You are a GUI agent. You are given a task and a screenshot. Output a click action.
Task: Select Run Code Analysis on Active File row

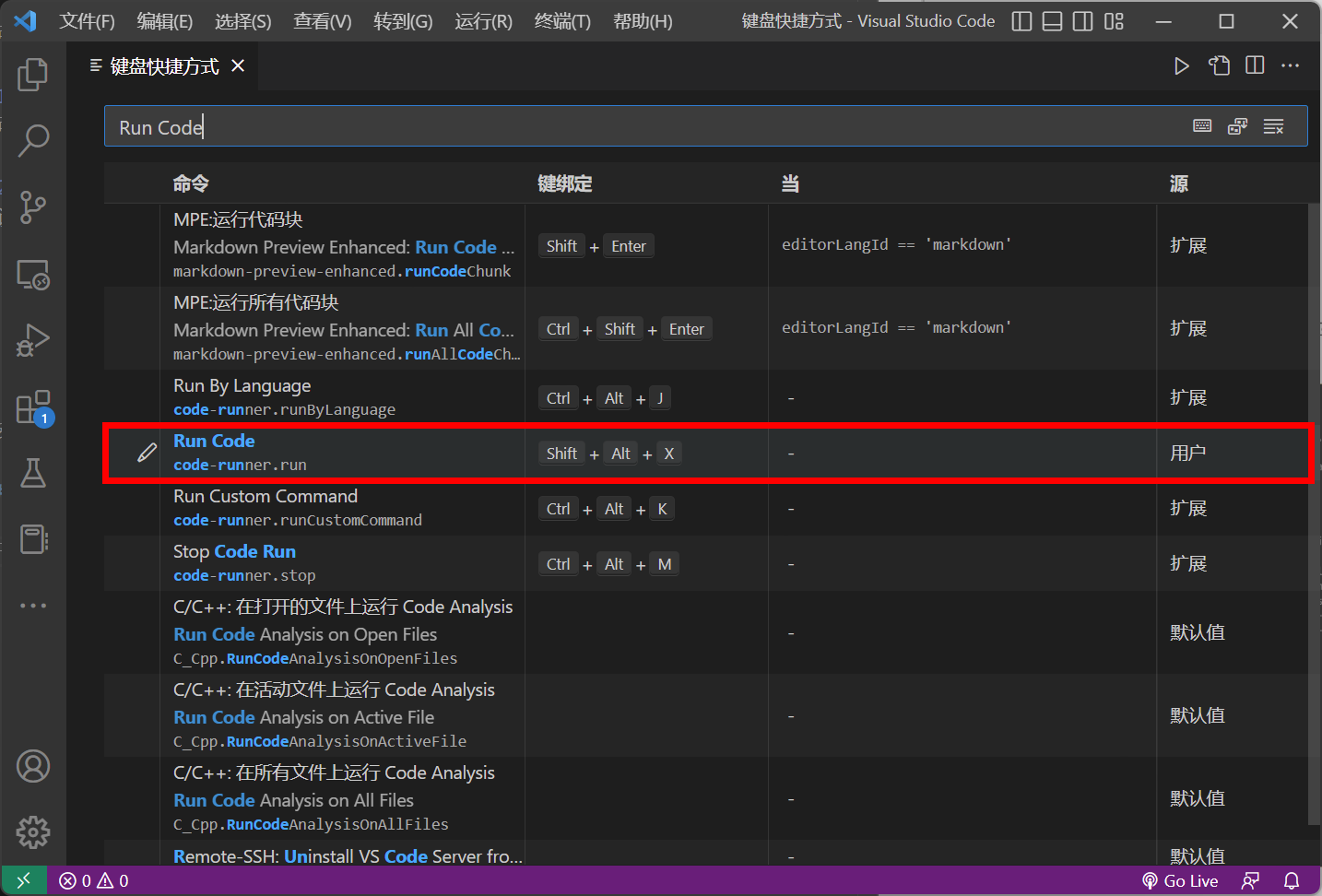tap(706, 715)
